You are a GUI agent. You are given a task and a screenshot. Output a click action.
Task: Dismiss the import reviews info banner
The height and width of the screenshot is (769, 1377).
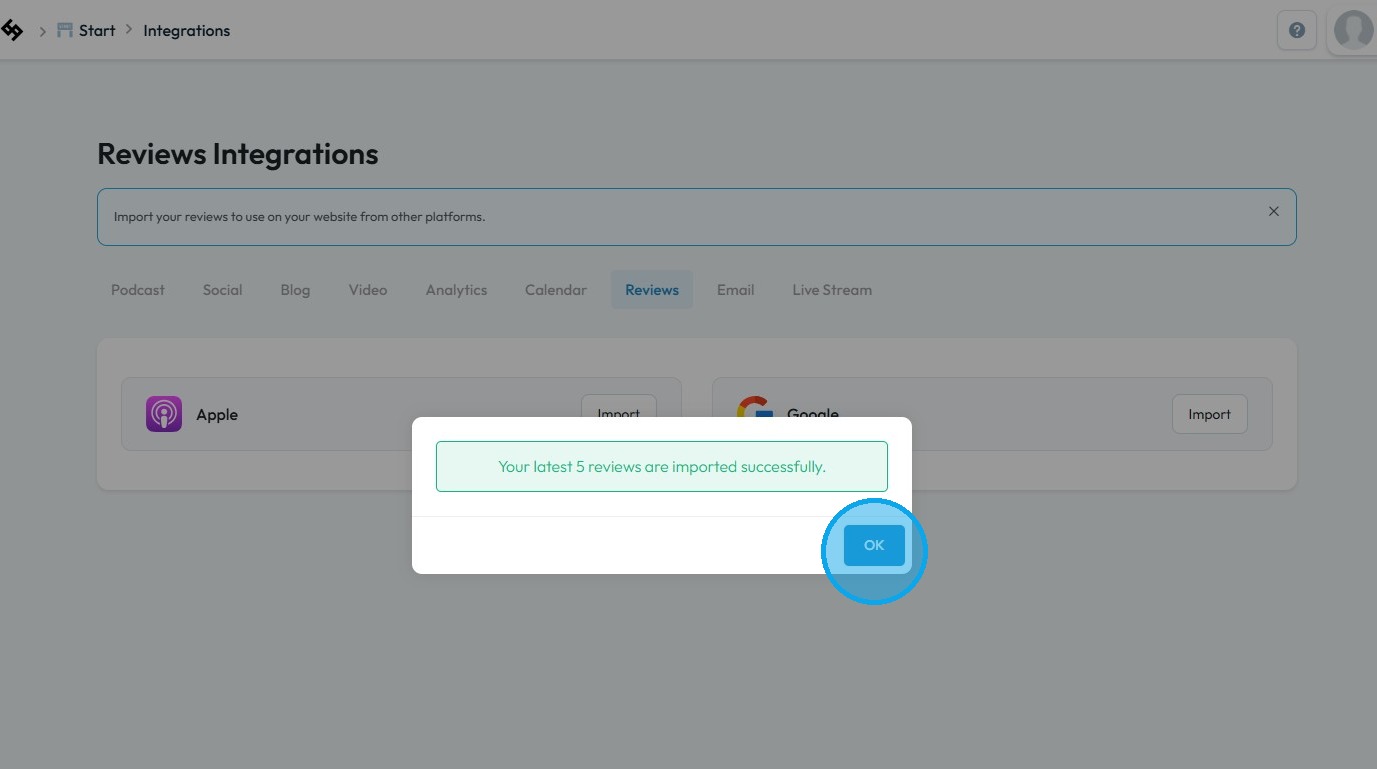click(1273, 211)
